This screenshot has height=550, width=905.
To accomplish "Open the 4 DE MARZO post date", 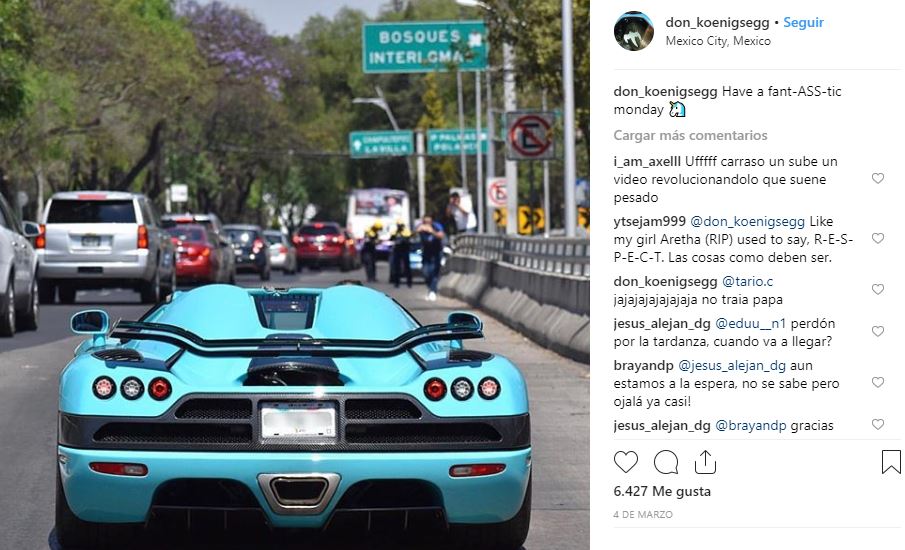I will [x=643, y=514].
